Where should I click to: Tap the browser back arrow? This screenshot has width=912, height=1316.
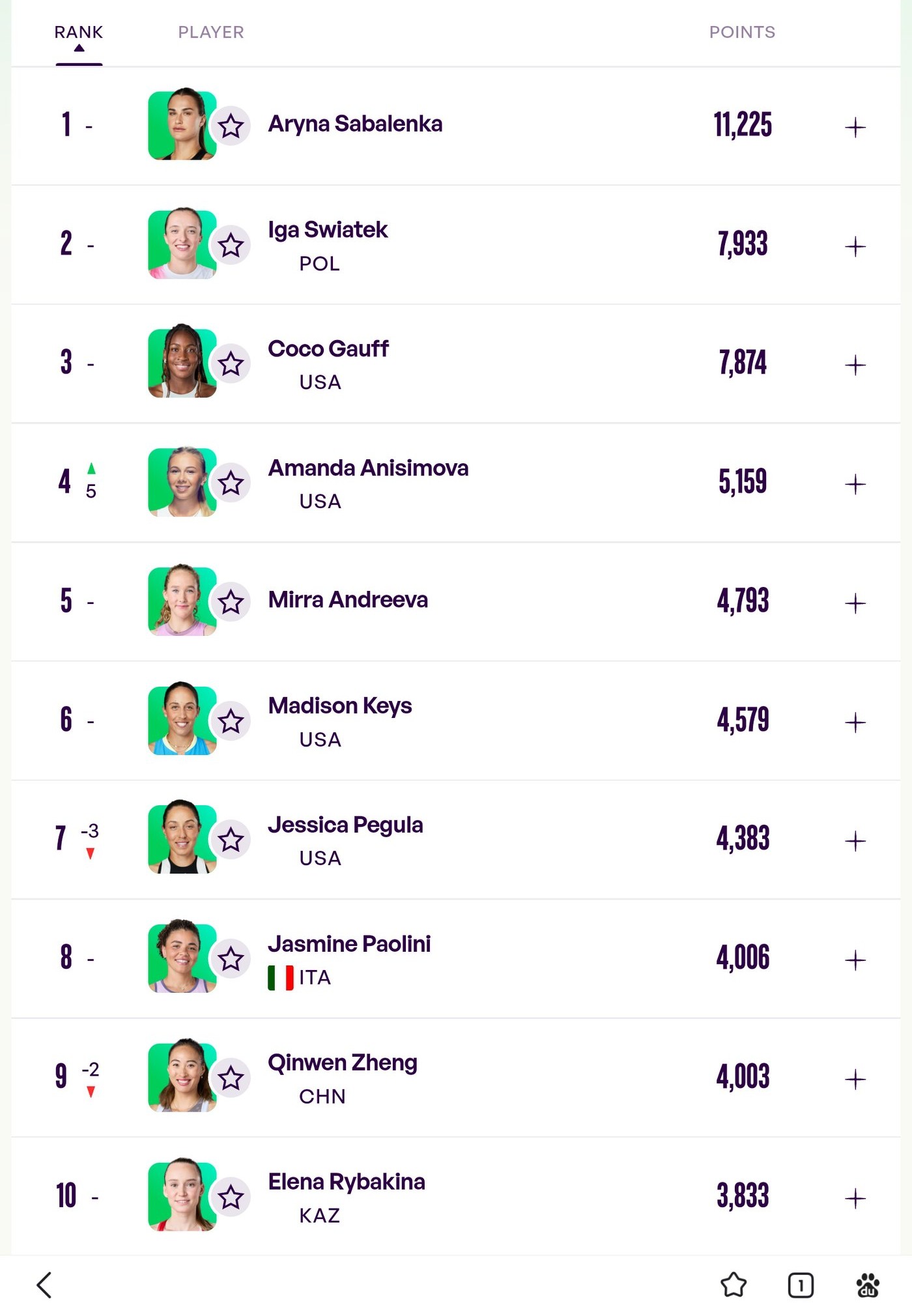[44, 1285]
